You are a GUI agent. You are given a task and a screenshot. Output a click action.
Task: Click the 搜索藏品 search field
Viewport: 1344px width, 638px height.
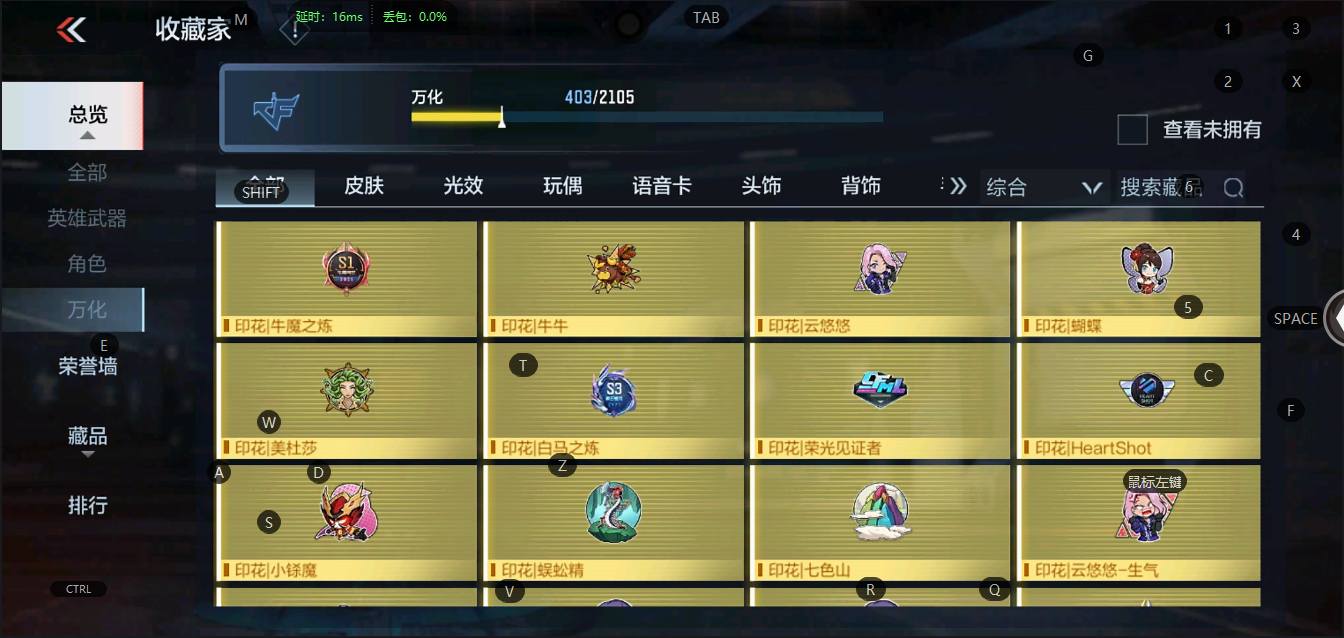[x=1162, y=187]
